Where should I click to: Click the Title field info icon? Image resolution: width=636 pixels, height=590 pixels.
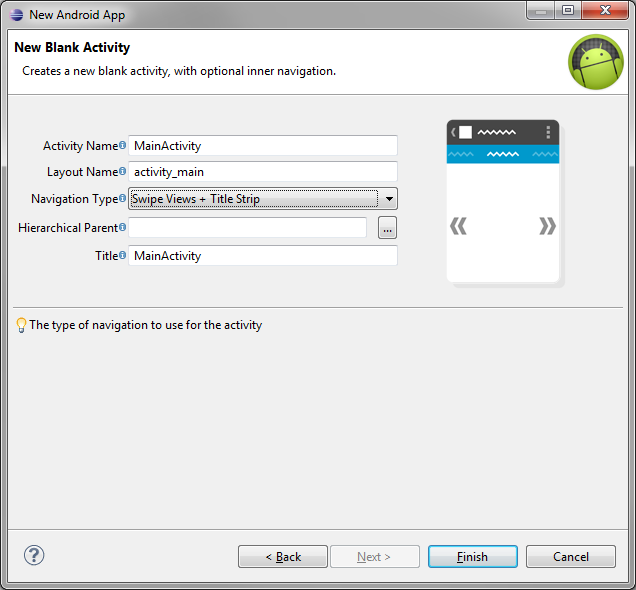point(122,255)
